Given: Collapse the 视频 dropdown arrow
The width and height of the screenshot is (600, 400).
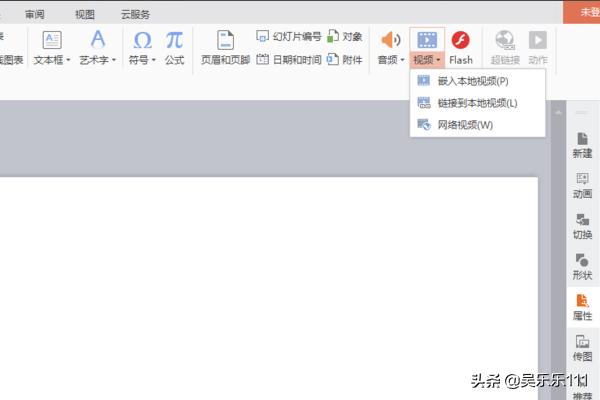Looking at the screenshot, I should (438, 60).
